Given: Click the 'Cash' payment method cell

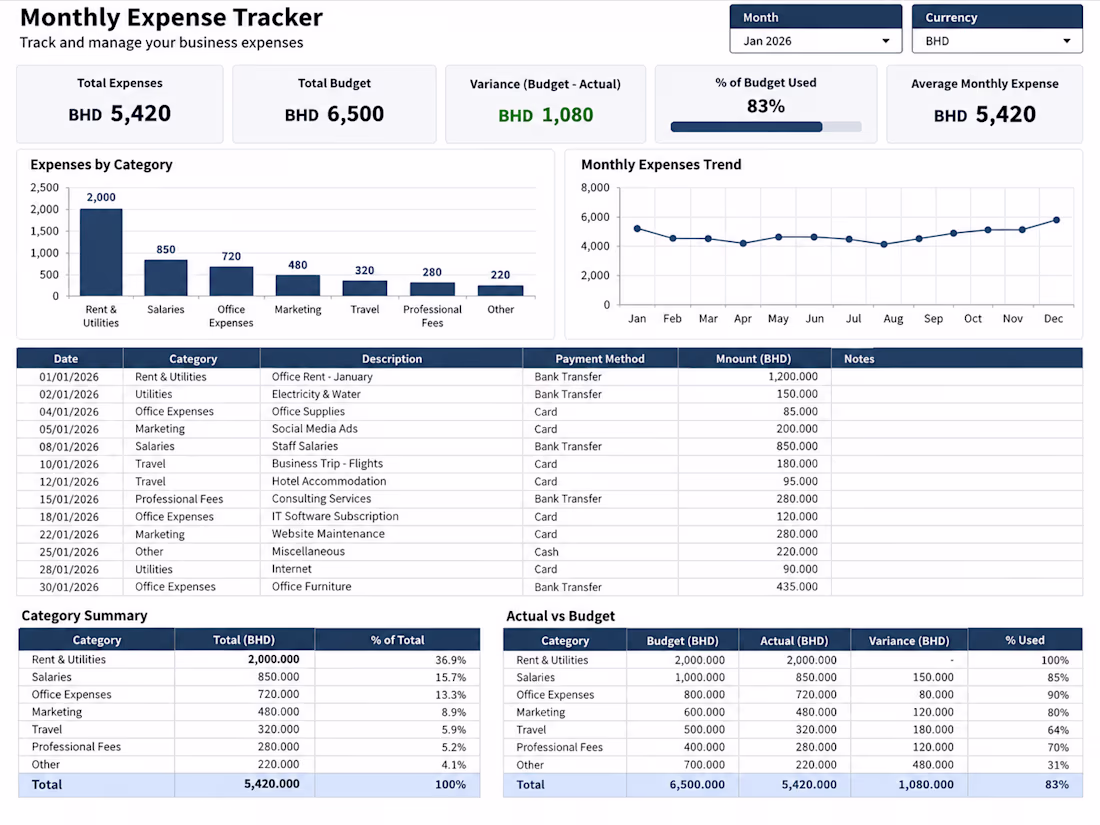Looking at the screenshot, I should (x=600, y=552).
